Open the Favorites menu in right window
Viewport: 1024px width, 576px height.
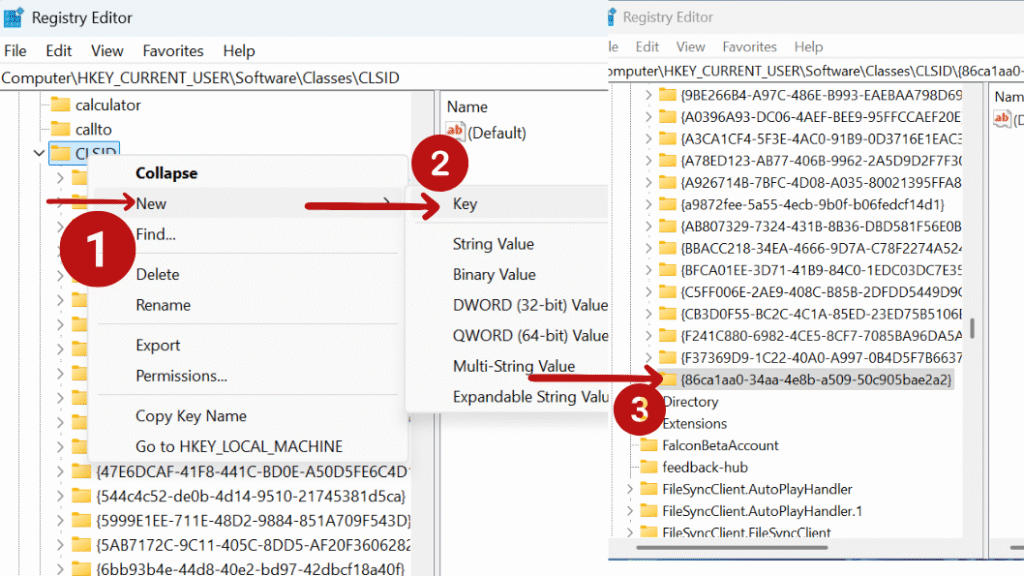749,47
